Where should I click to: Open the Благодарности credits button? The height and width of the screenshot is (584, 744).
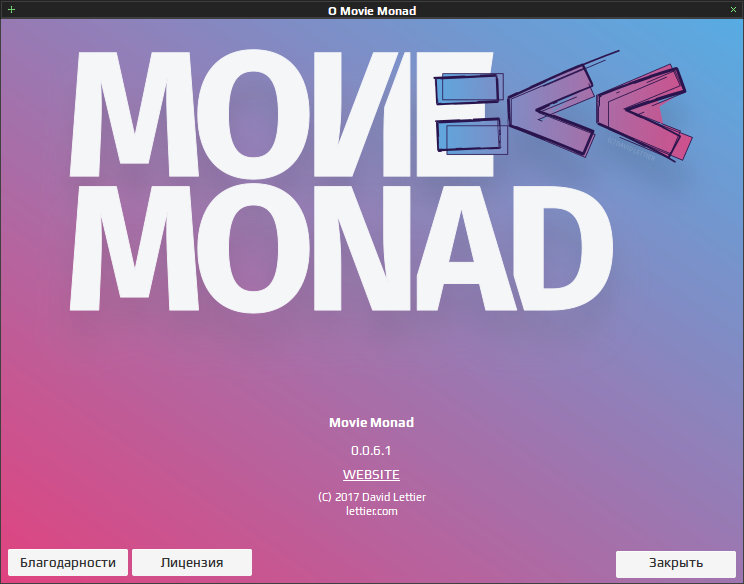(x=68, y=563)
